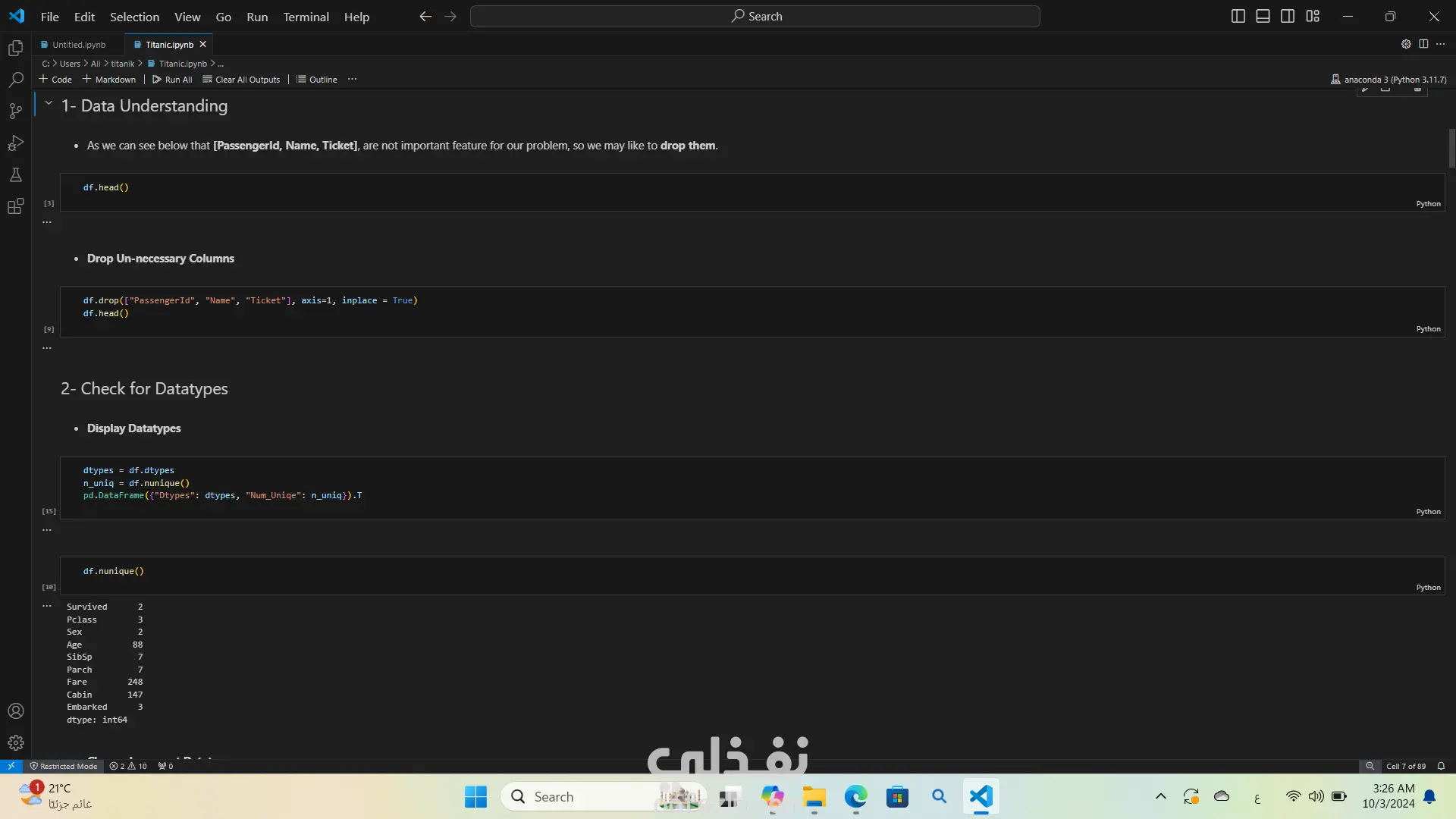The width and height of the screenshot is (1456, 819).
Task: Click the Run All button
Action: pyautogui.click(x=172, y=79)
